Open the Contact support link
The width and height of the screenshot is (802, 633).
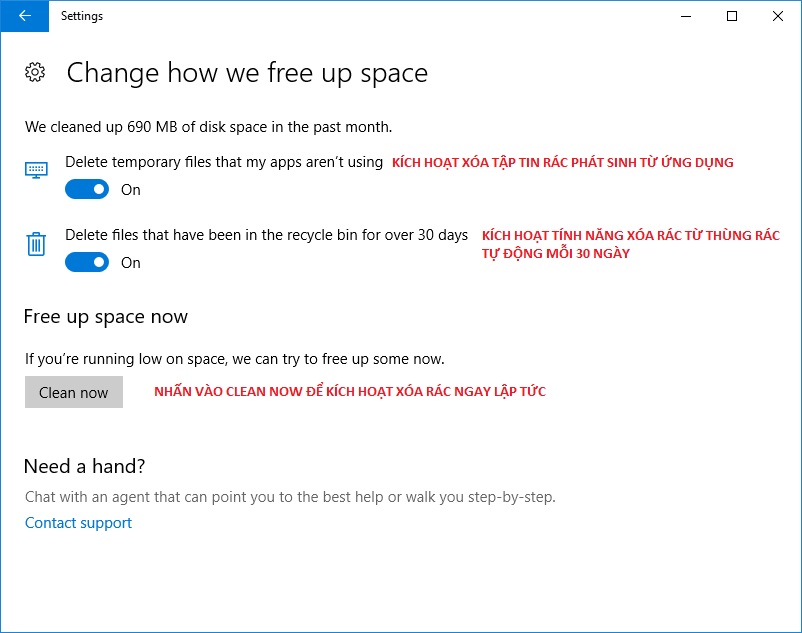point(78,522)
